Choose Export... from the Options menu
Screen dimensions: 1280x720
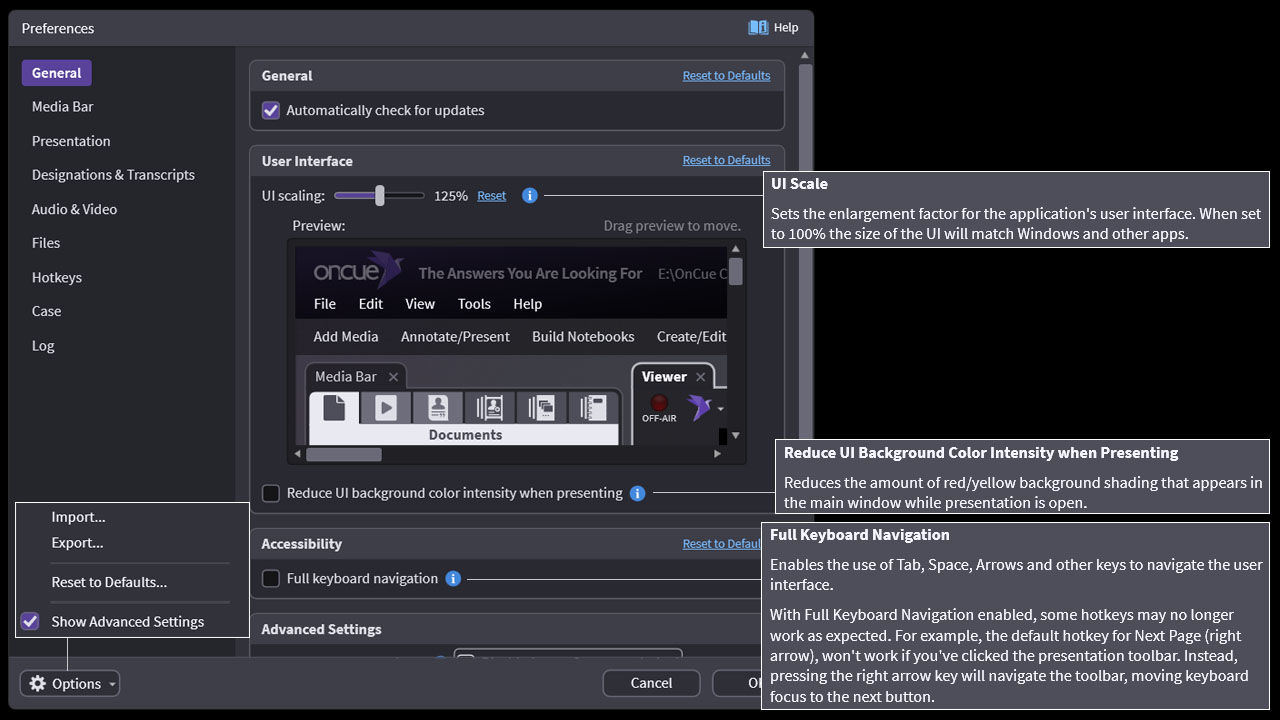[x=78, y=543]
